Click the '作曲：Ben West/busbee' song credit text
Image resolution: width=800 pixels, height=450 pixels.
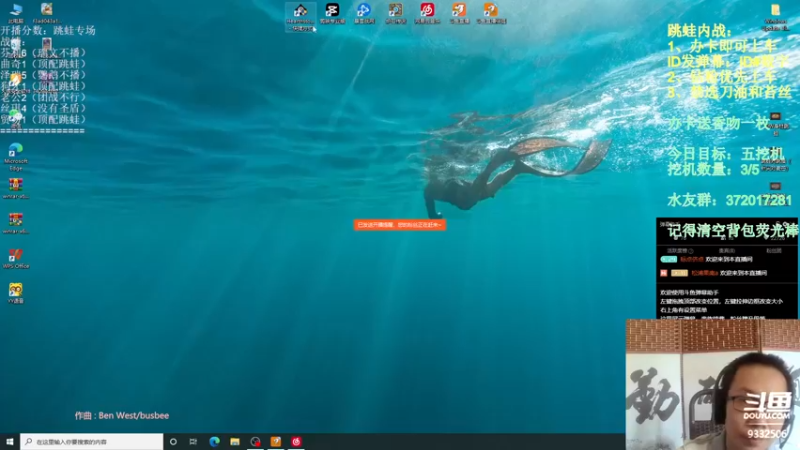pyautogui.click(x=122, y=415)
